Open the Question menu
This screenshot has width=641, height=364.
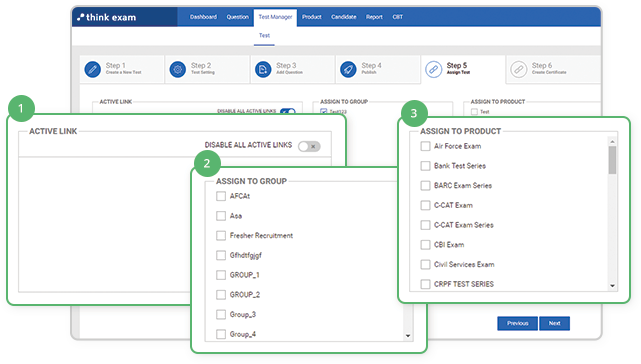[238, 17]
